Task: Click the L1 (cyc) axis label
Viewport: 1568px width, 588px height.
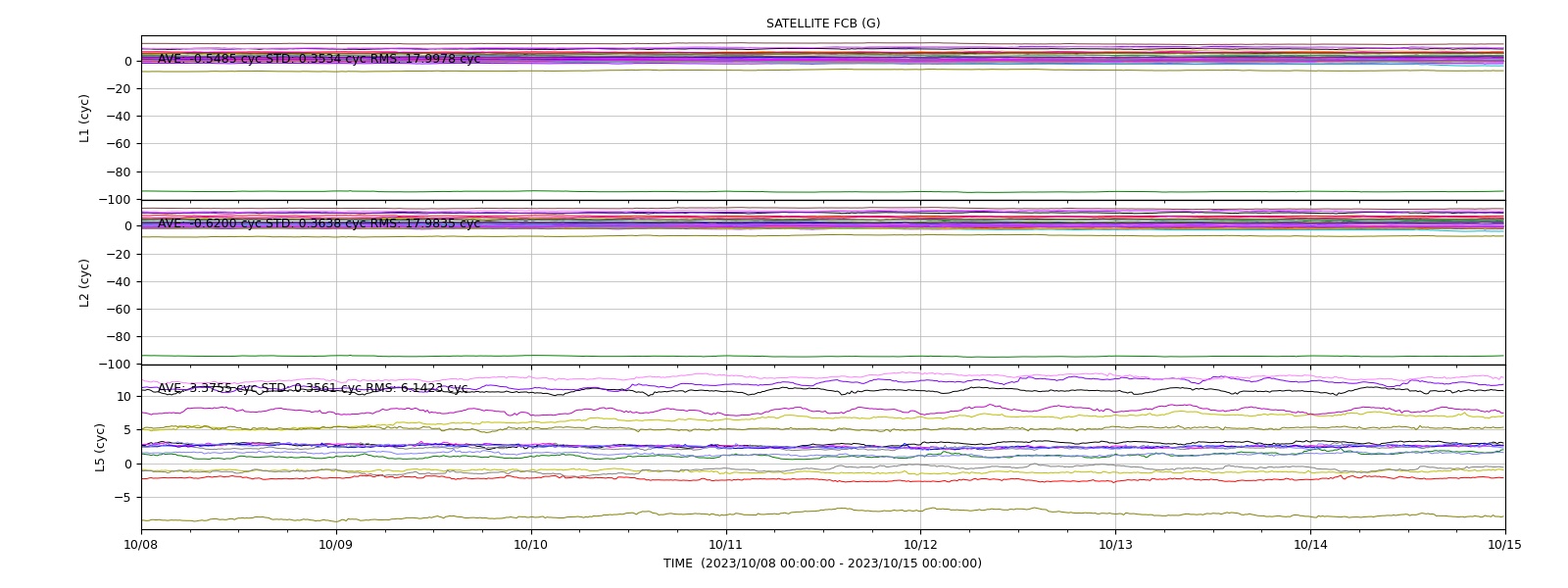Action: (x=85, y=119)
